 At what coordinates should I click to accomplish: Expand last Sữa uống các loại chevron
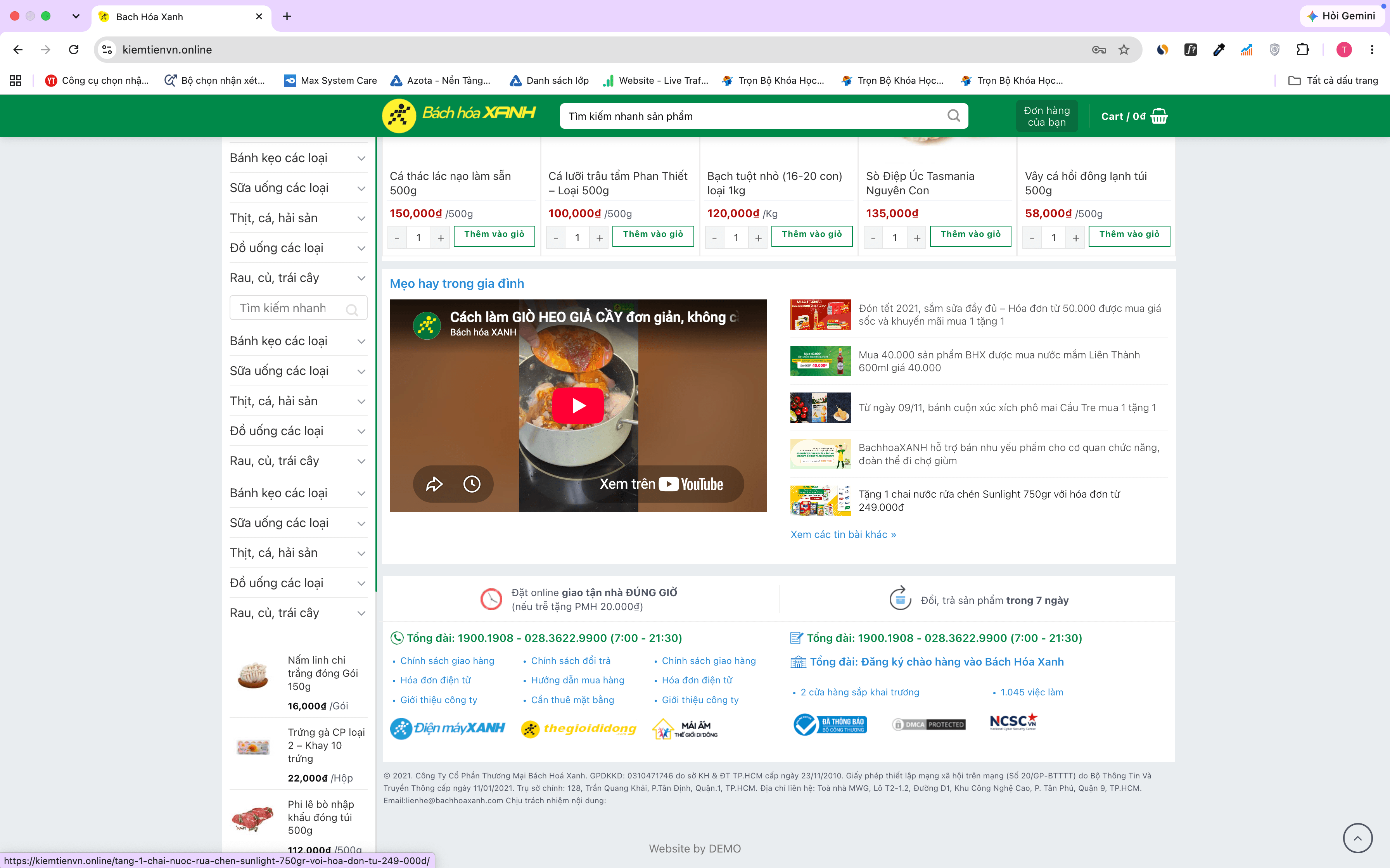(x=361, y=523)
